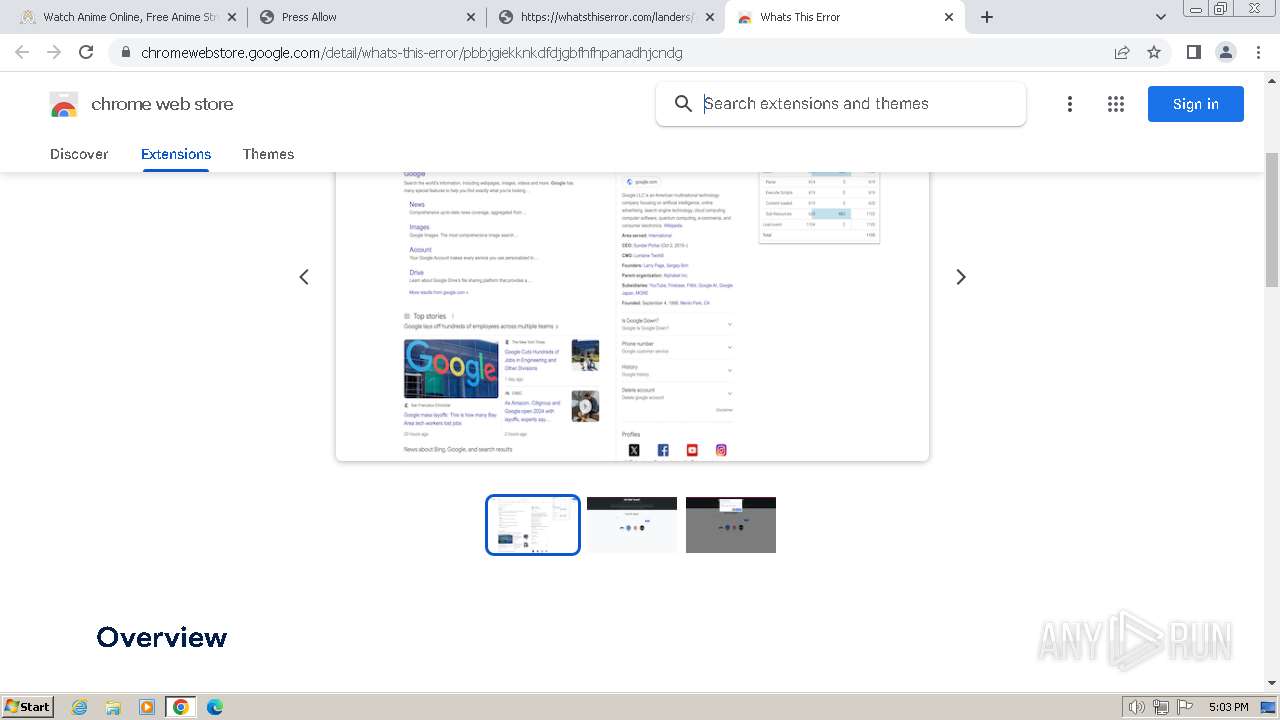Screen dimensions: 1280x720
Task: Show previous screenshot with left chevron
Action: (304, 277)
